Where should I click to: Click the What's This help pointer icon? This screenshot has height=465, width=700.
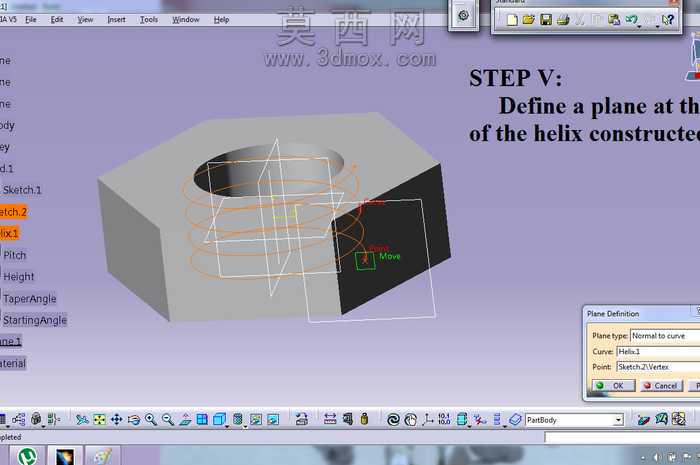668,20
